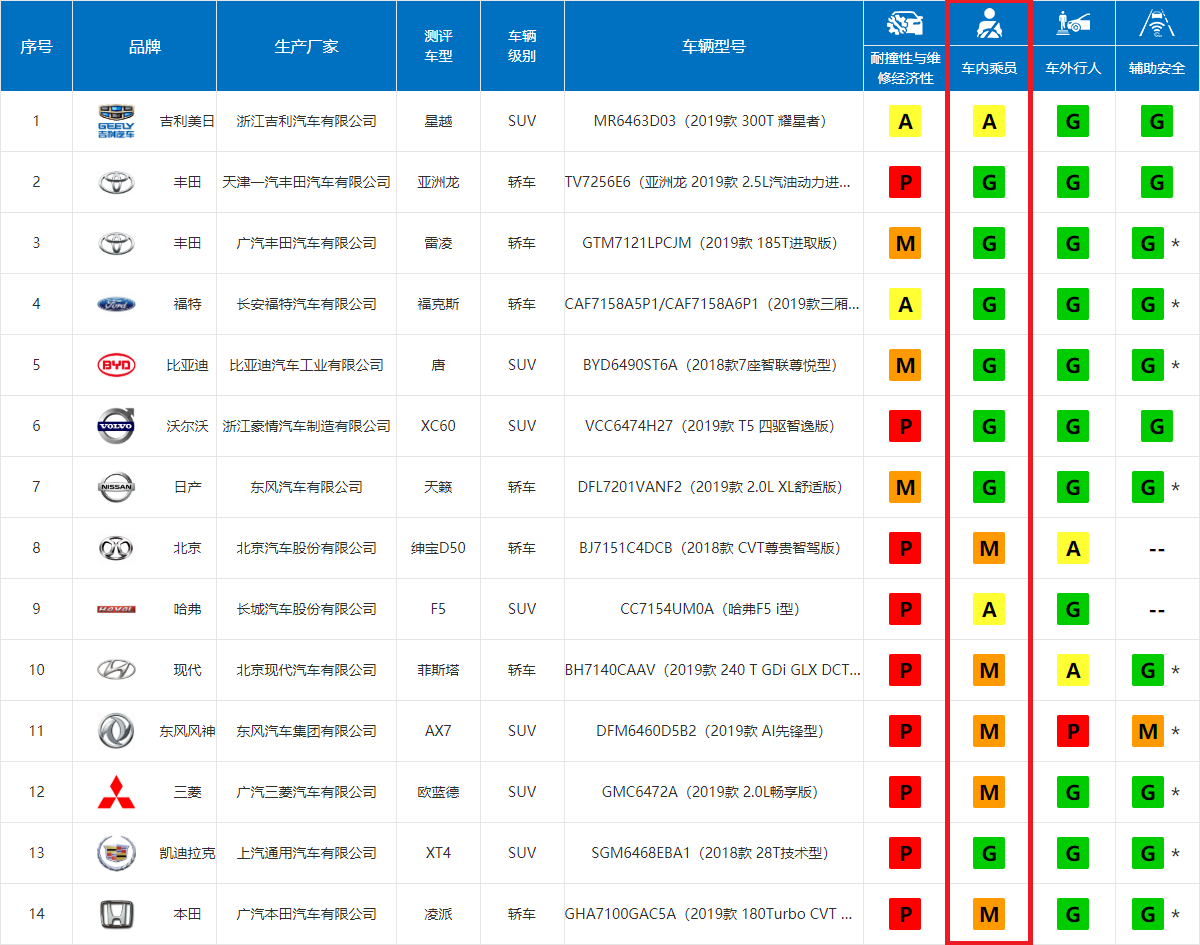
Task: Click model number BYD6490ST6A cell
Action: click(x=714, y=365)
